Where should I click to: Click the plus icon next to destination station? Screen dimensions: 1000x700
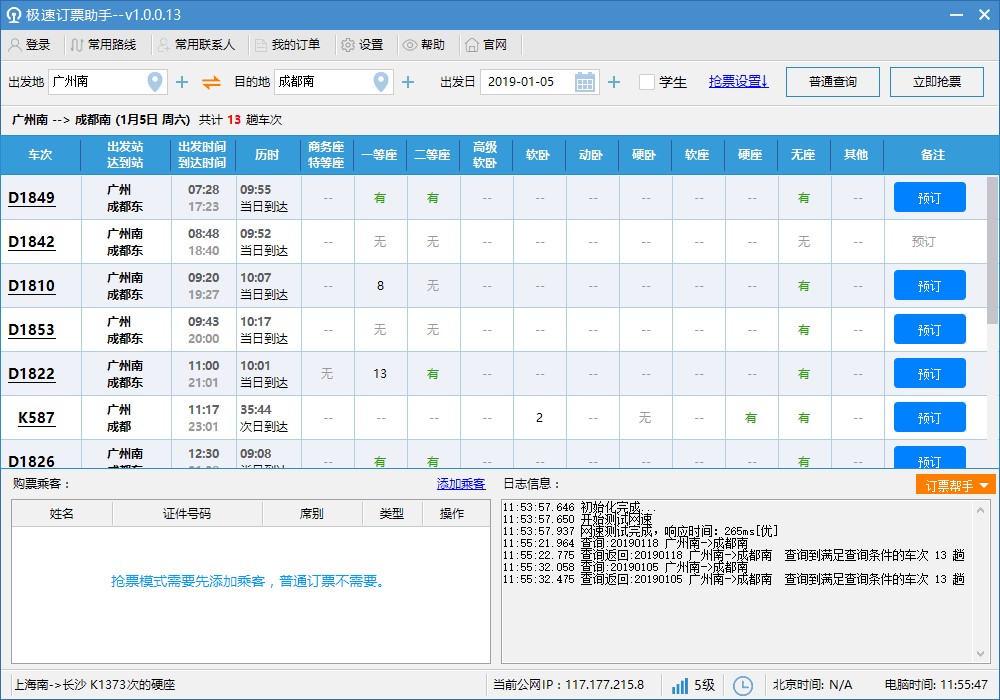[408, 82]
